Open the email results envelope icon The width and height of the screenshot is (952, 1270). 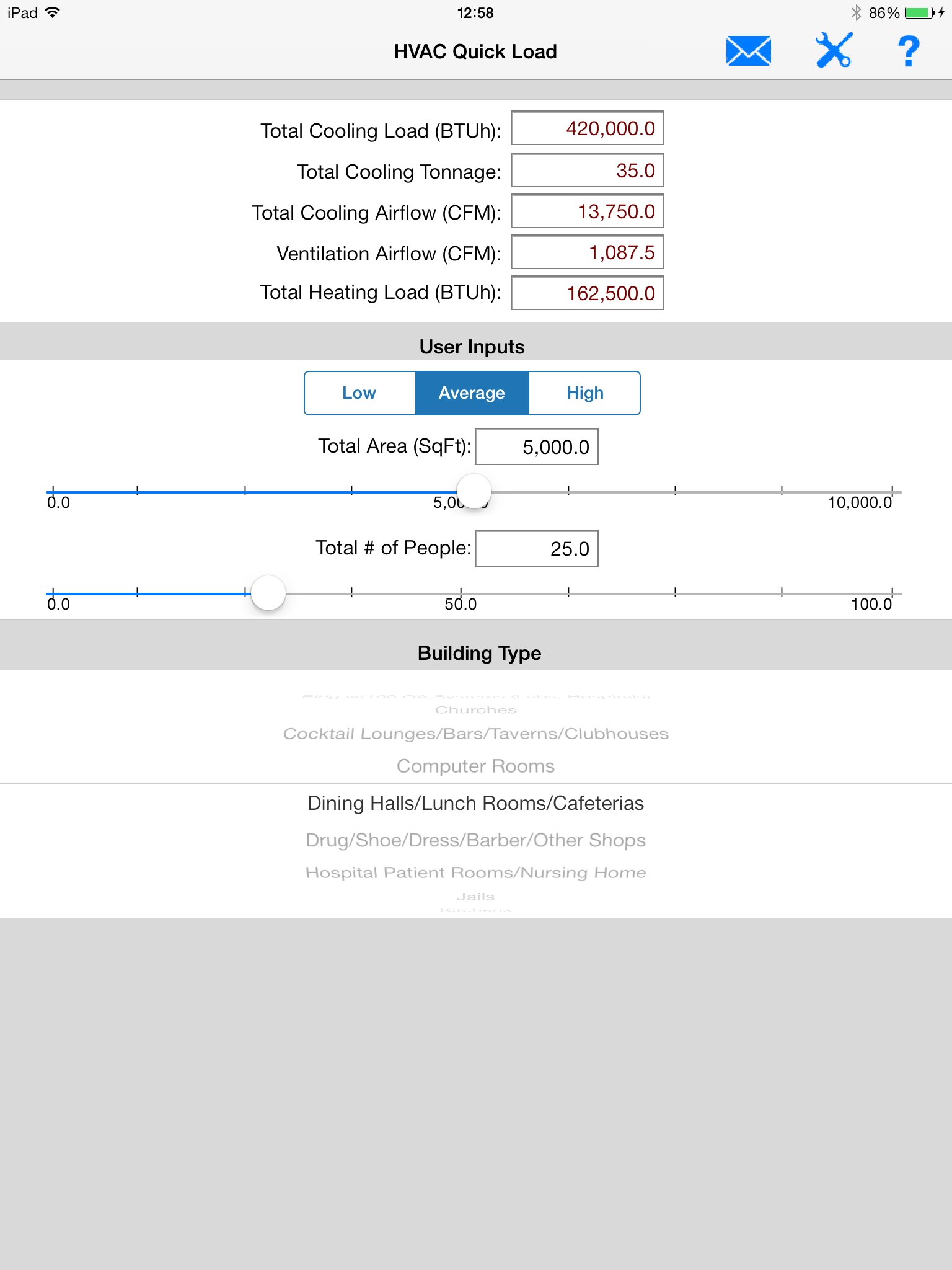(x=748, y=51)
